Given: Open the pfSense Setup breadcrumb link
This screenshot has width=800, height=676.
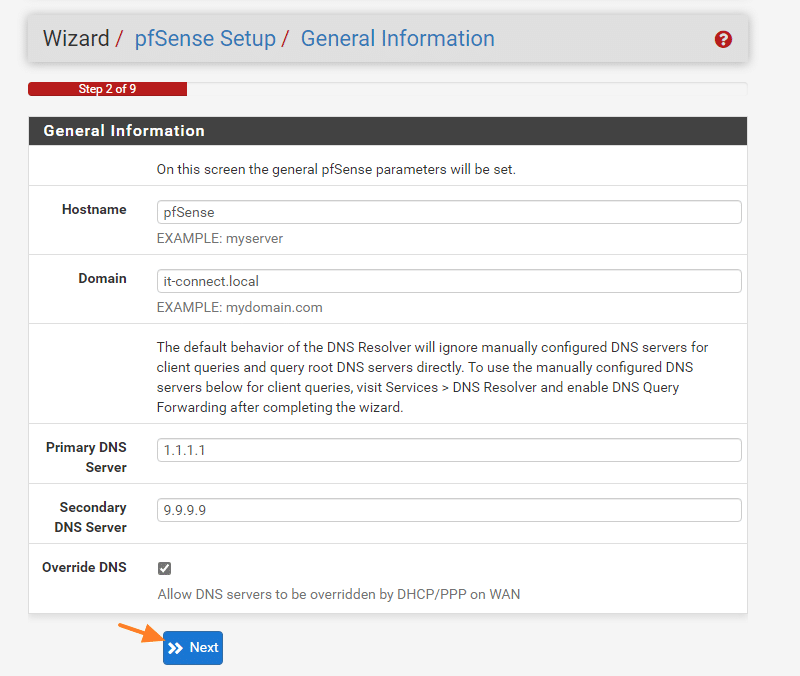Looking at the screenshot, I should 205,39.
